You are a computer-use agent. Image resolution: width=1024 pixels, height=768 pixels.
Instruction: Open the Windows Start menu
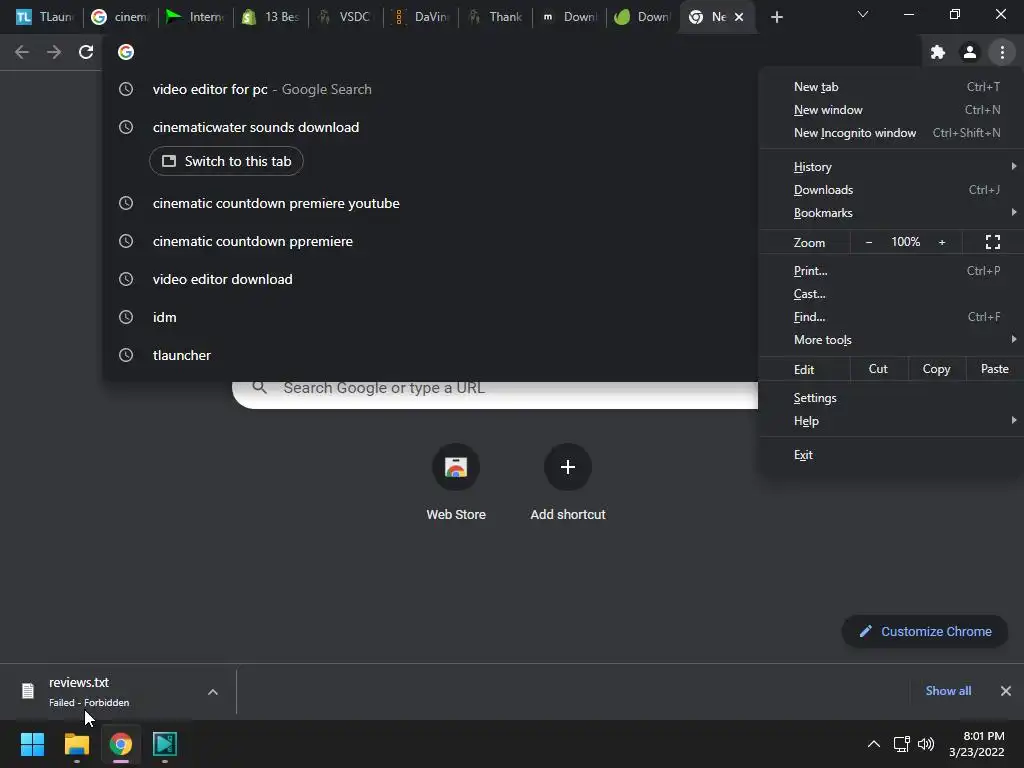pos(32,744)
